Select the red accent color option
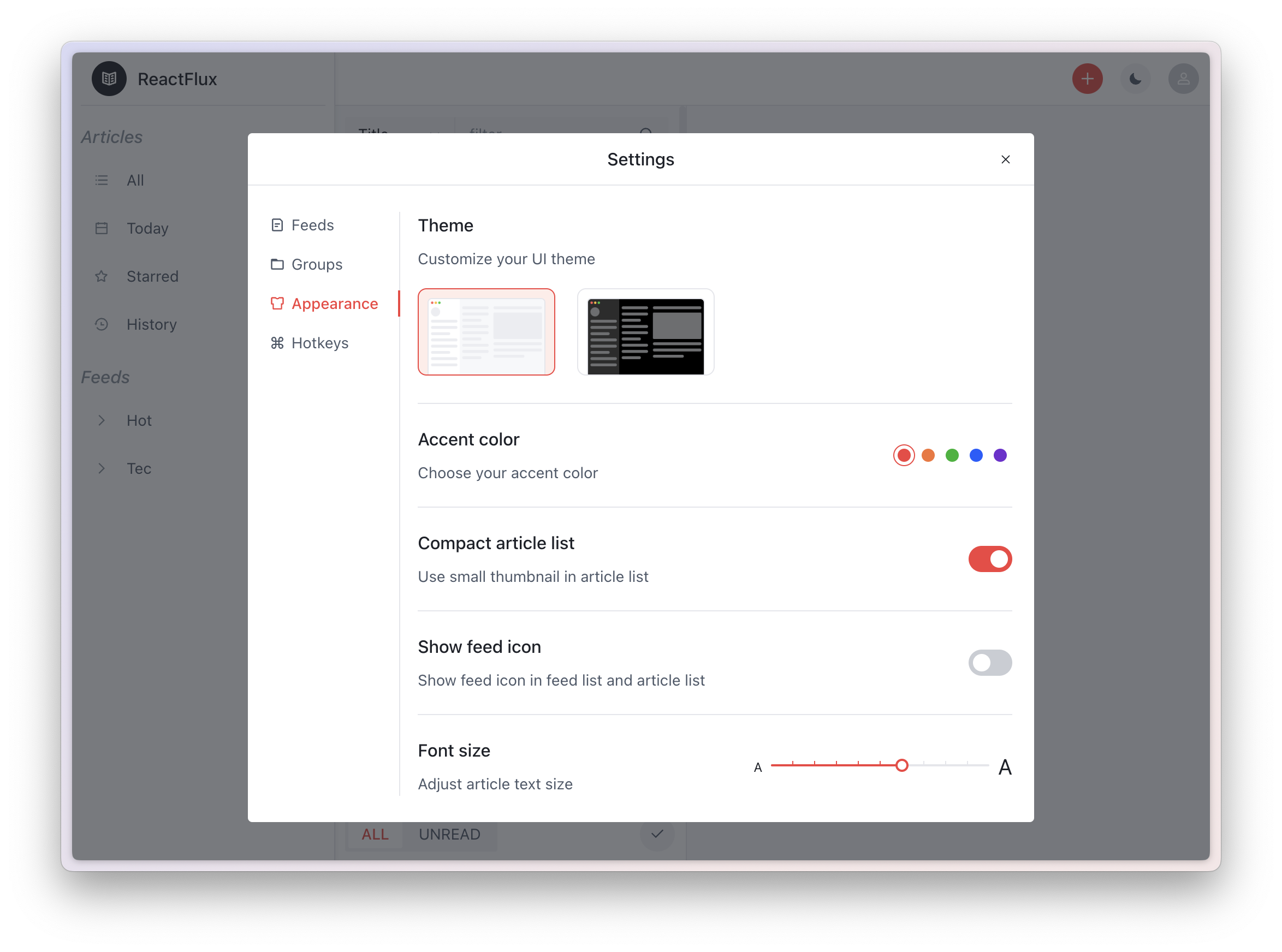The width and height of the screenshot is (1282, 952). pyautogui.click(x=903, y=455)
